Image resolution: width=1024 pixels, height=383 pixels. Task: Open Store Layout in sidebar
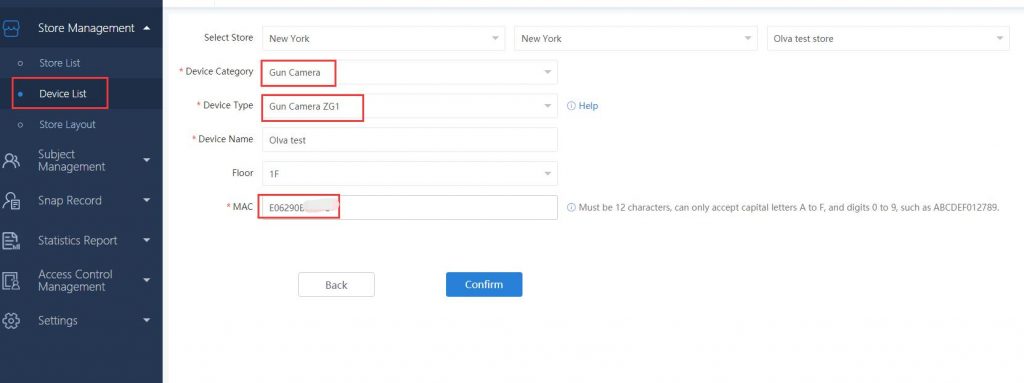click(x=67, y=125)
